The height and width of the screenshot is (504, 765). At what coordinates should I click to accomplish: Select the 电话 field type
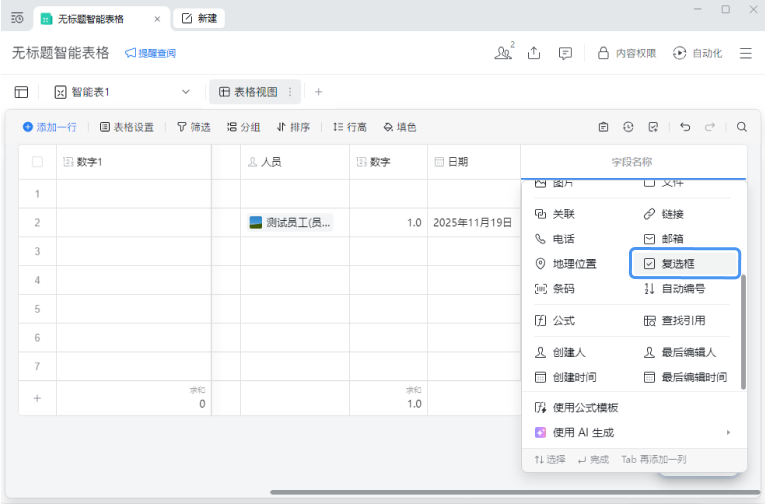click(x=555, y=239)
